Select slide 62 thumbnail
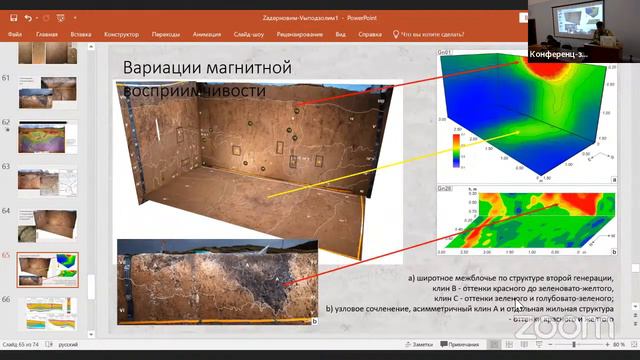Viewport: 640px width, 360px height. tap(47, 137)
